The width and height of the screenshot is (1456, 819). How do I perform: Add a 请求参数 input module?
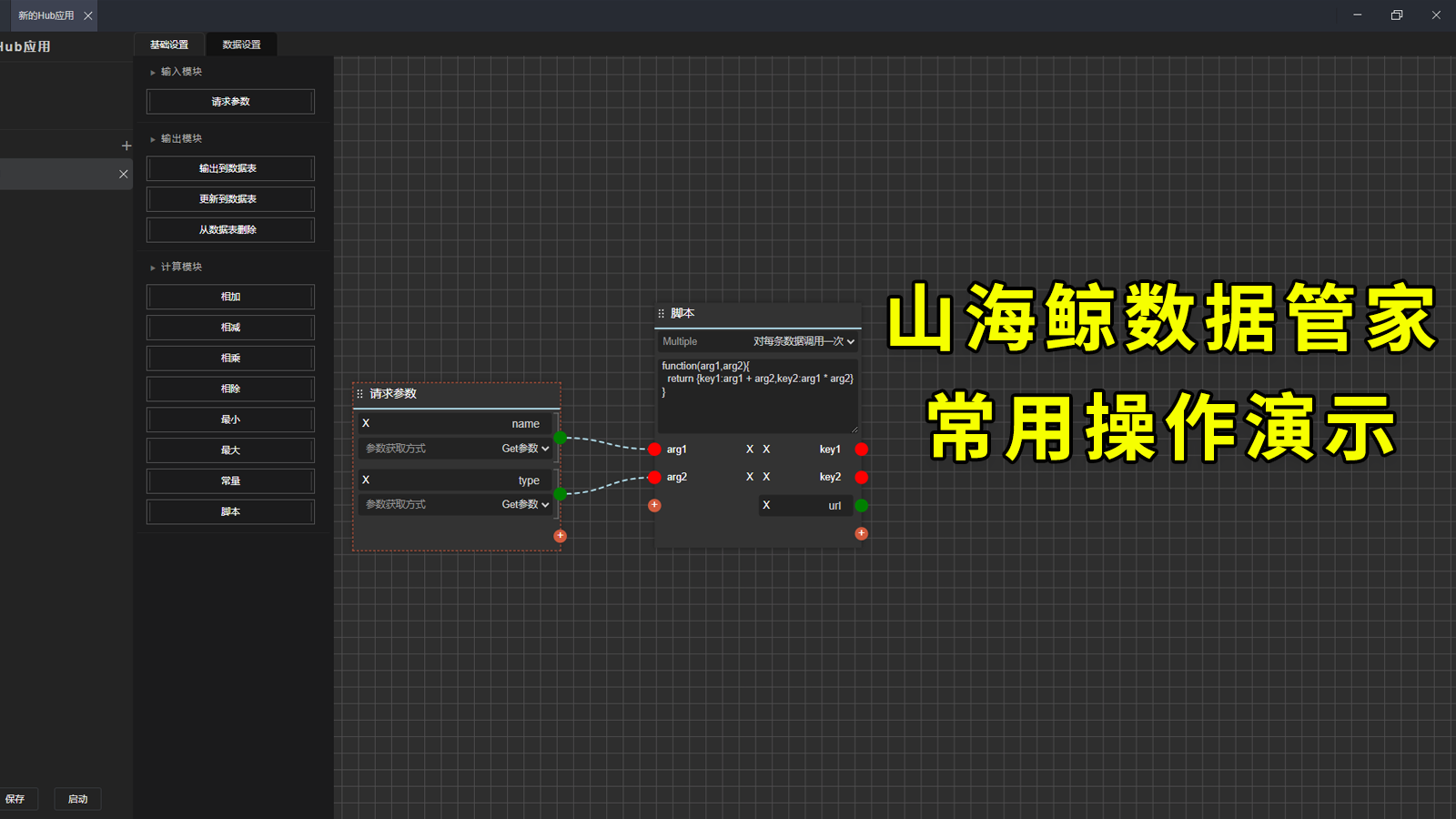coord(230,101)
